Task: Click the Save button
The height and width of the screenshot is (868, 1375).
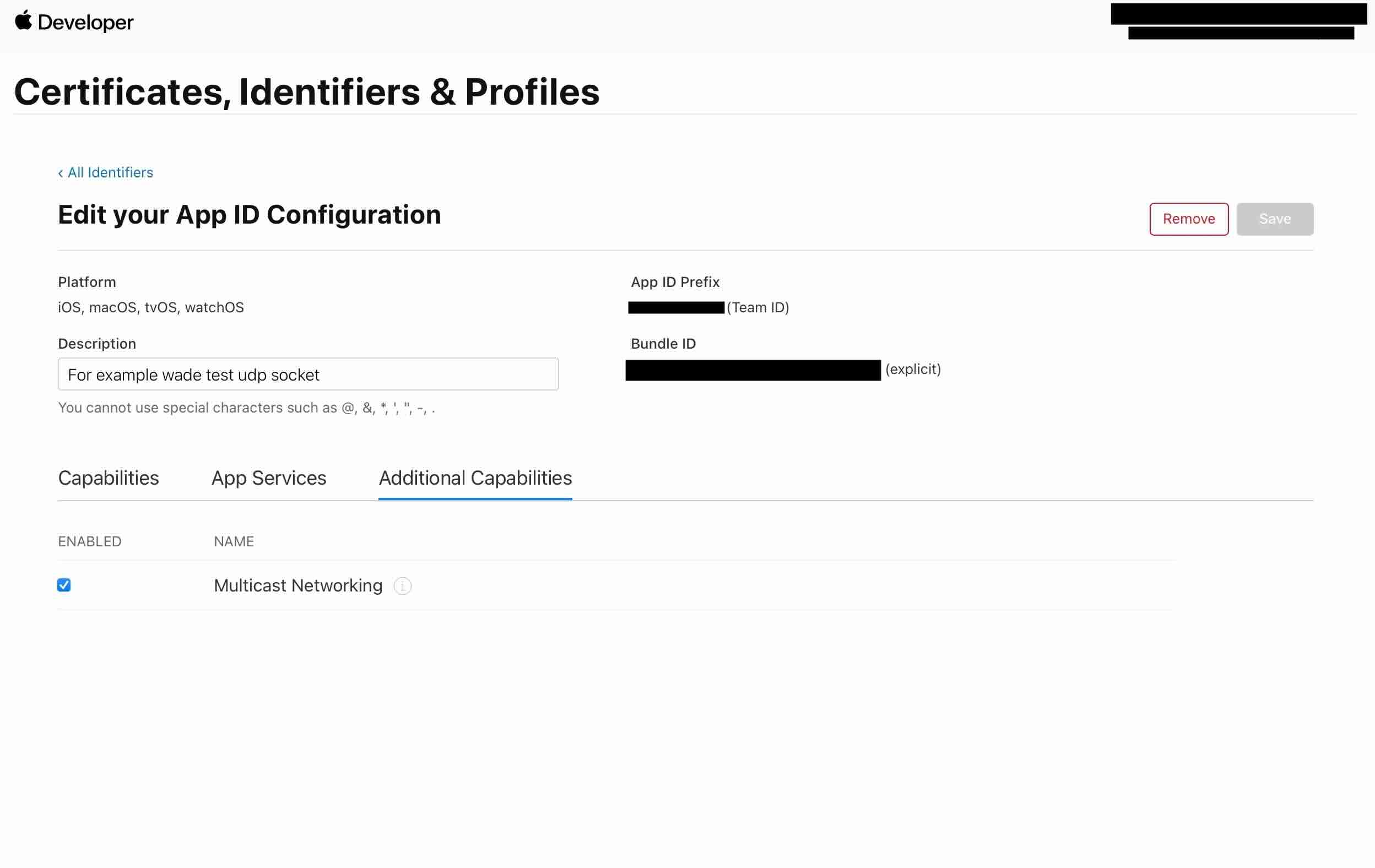Action: pyautogui.click(x=1275, y=219)
